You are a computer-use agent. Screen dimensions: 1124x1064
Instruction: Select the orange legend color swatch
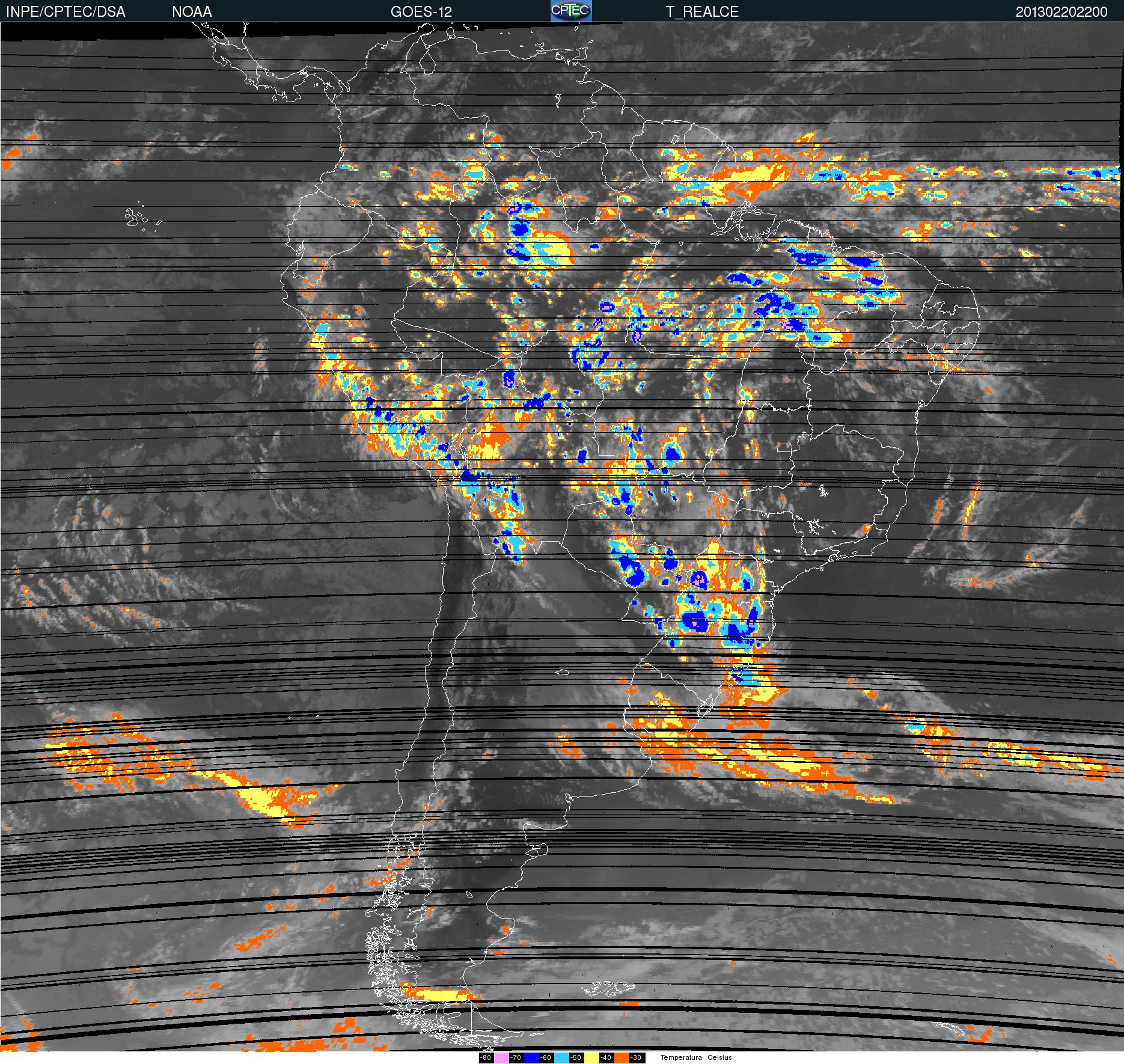[622, 1057]
